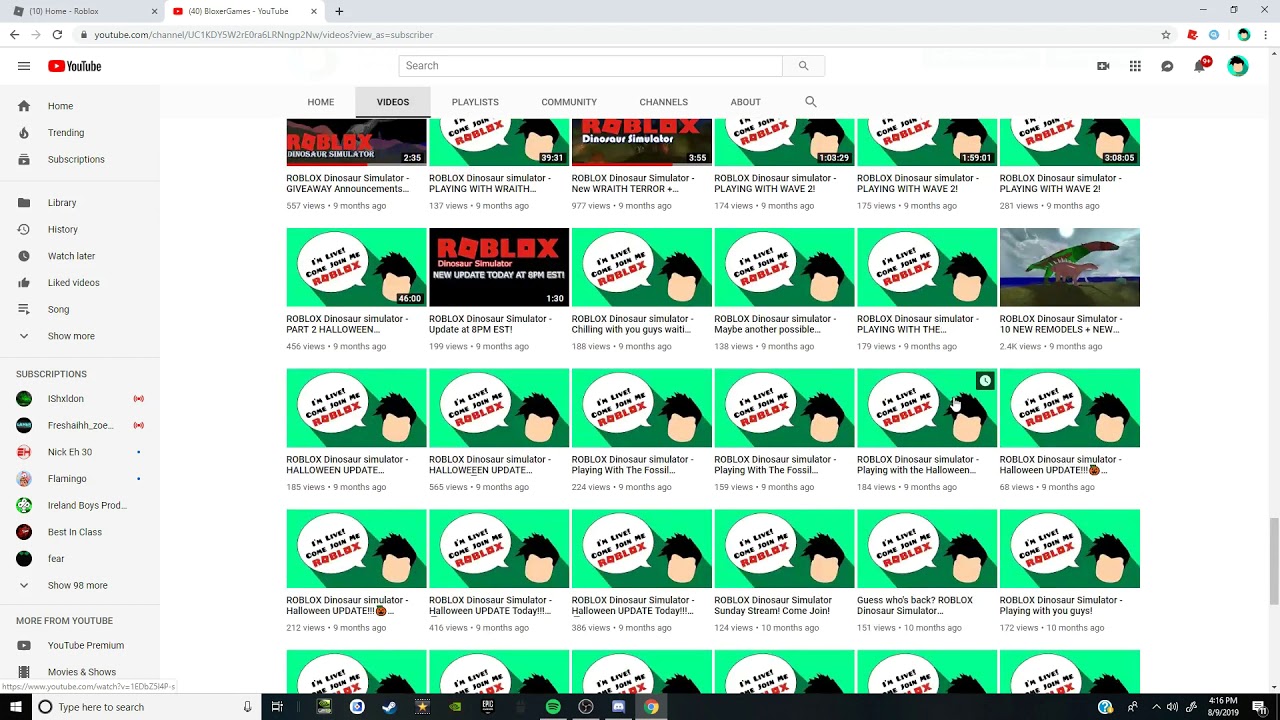
Task: Open the CHANNELS tab
Action: 663,102
